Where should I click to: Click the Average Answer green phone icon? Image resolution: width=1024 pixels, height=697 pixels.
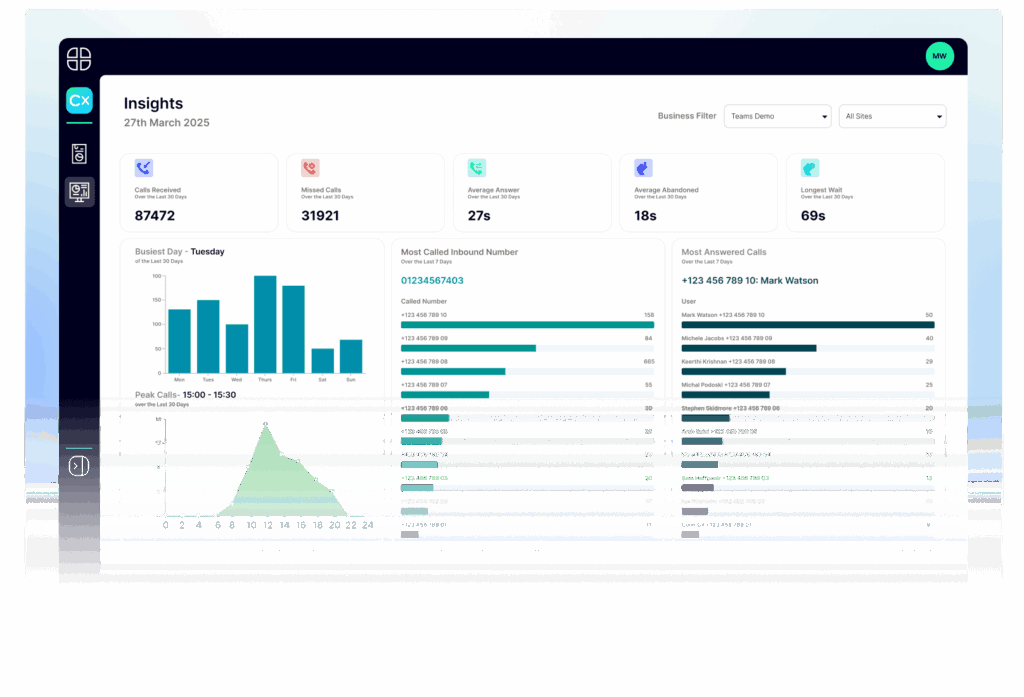(477, 168)
